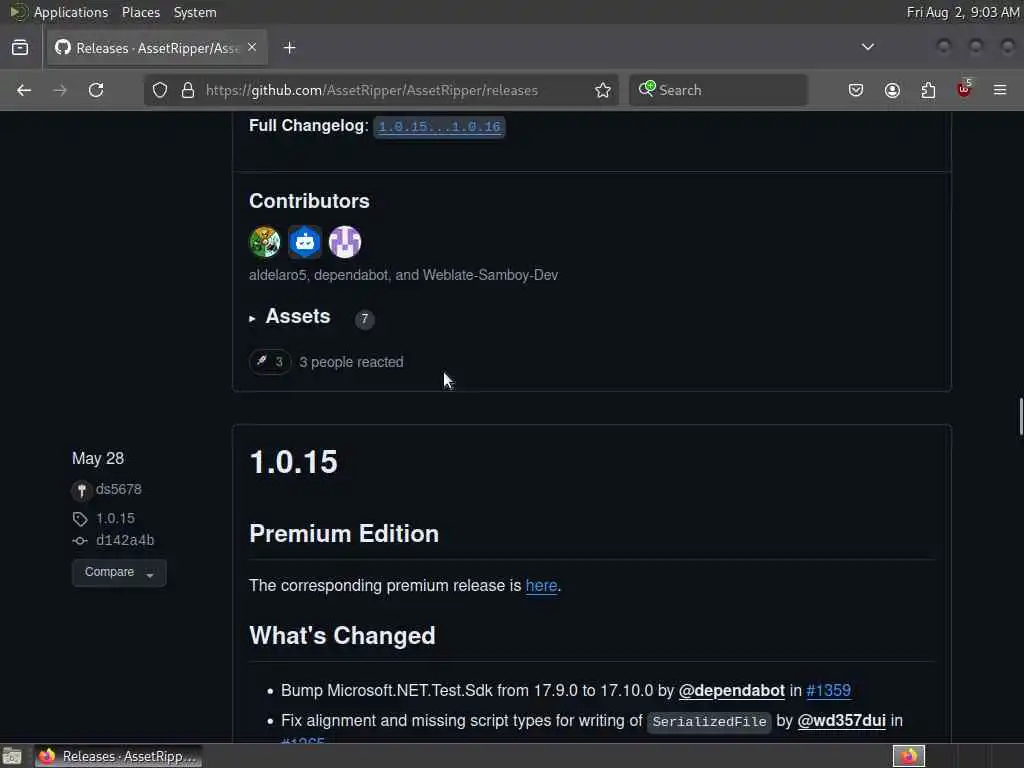Open the dependabot contributor avatar
This screenshot has height=768, width=1024.
(x=305, y=242)
